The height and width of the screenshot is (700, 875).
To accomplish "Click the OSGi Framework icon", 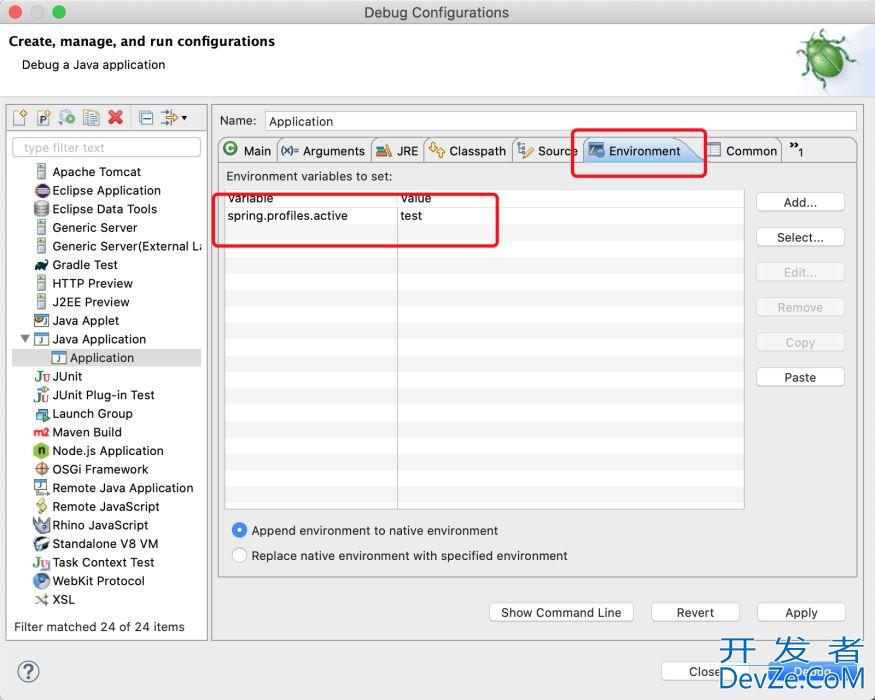I will [42, 469].
